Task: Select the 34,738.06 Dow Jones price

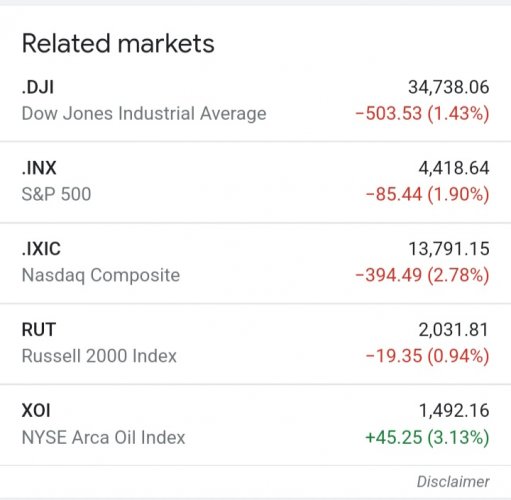Action: click(x=449, y=87)
